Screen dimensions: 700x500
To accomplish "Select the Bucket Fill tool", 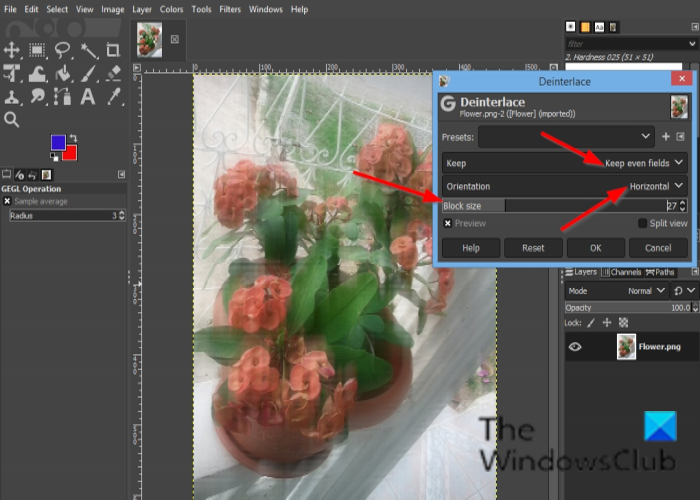I will (x=63, y=73).
